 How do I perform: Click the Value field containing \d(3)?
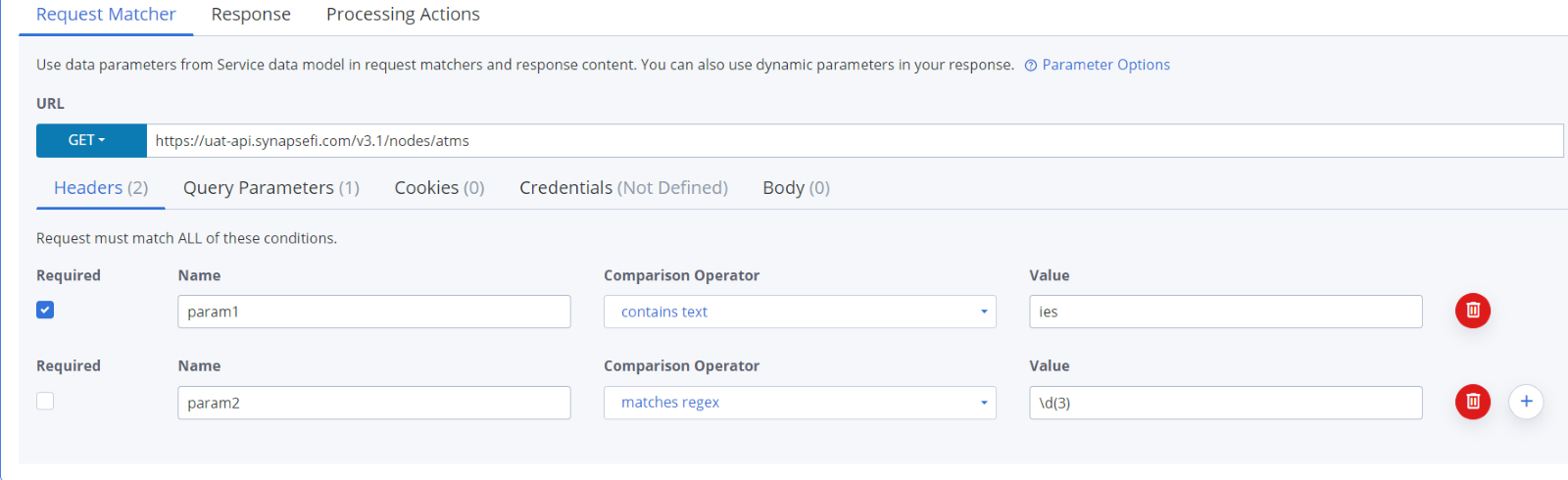(1226, 403)
